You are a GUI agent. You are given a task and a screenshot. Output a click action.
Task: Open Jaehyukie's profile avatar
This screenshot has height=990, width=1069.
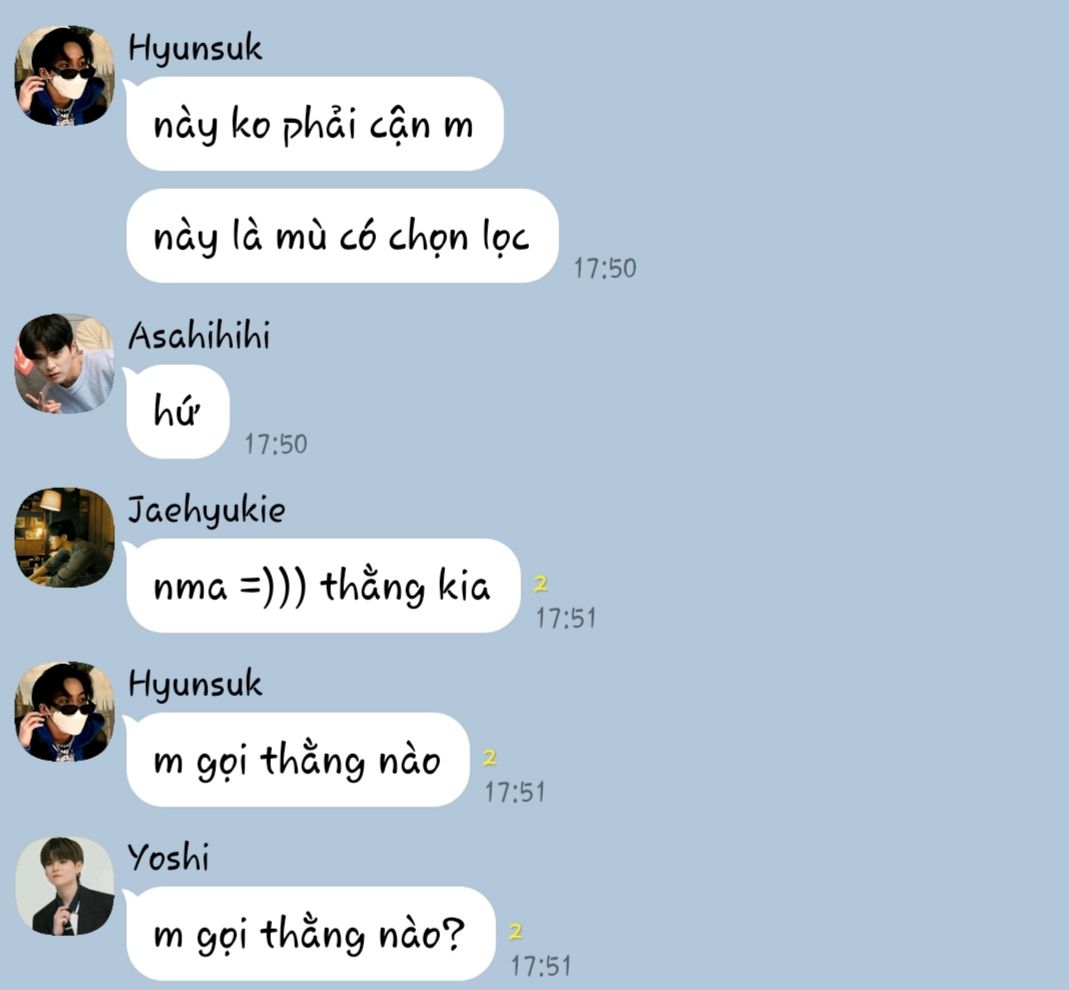click(x=64, y=537)
